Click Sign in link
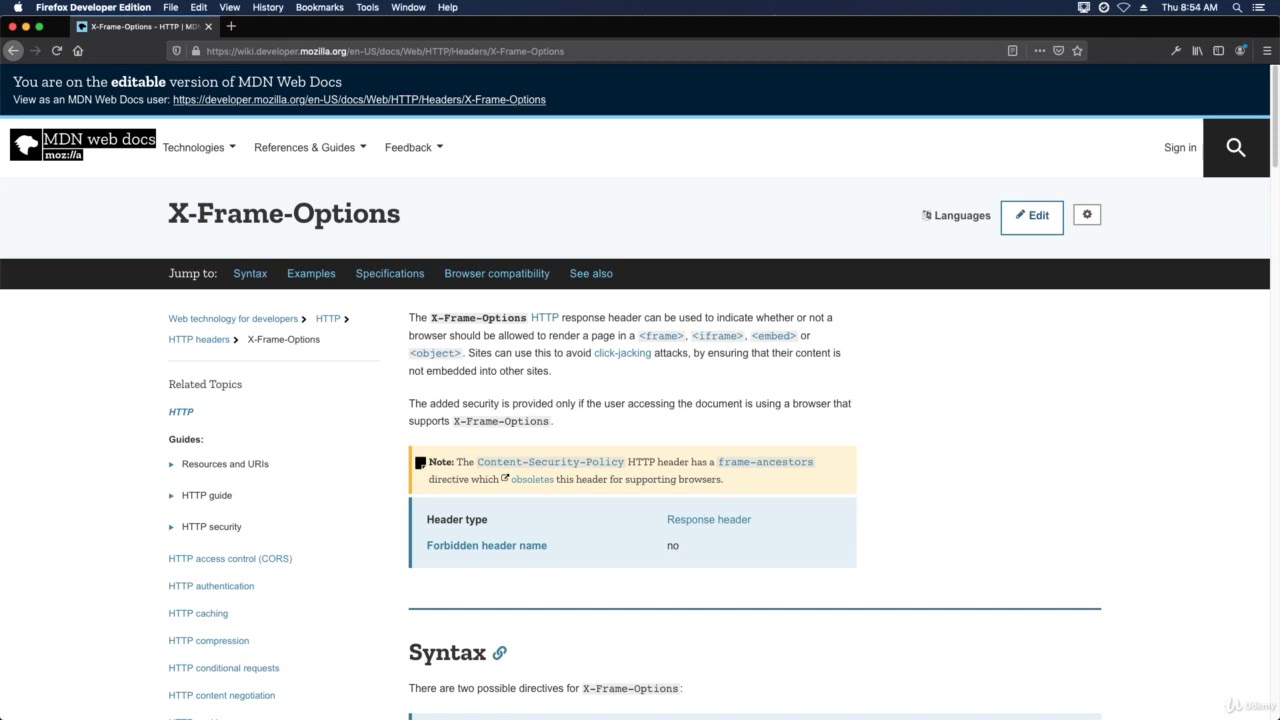The width and height of the screenshot is (1280, 720). click(1180, 148)
